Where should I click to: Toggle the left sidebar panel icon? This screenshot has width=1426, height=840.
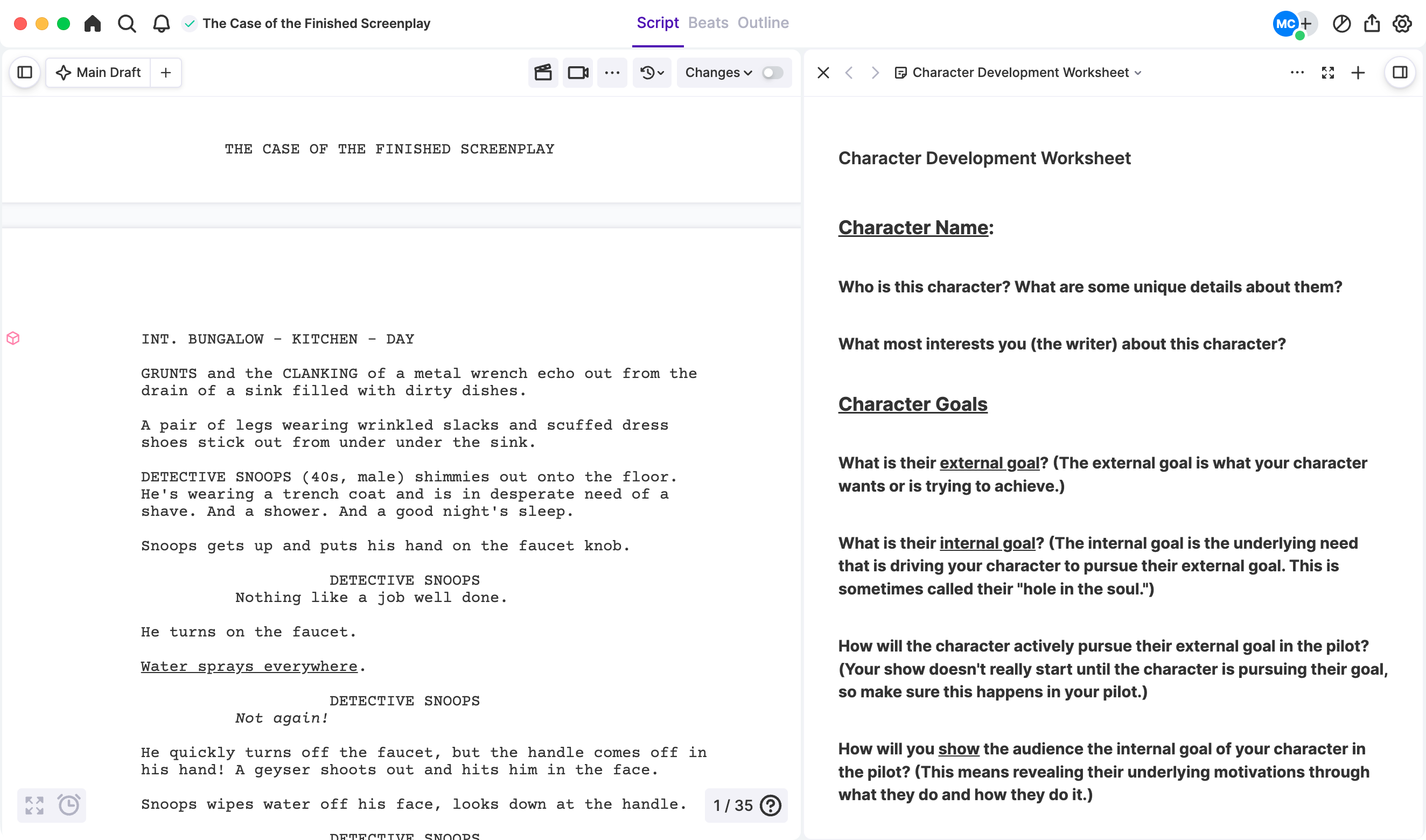(25, 73)
